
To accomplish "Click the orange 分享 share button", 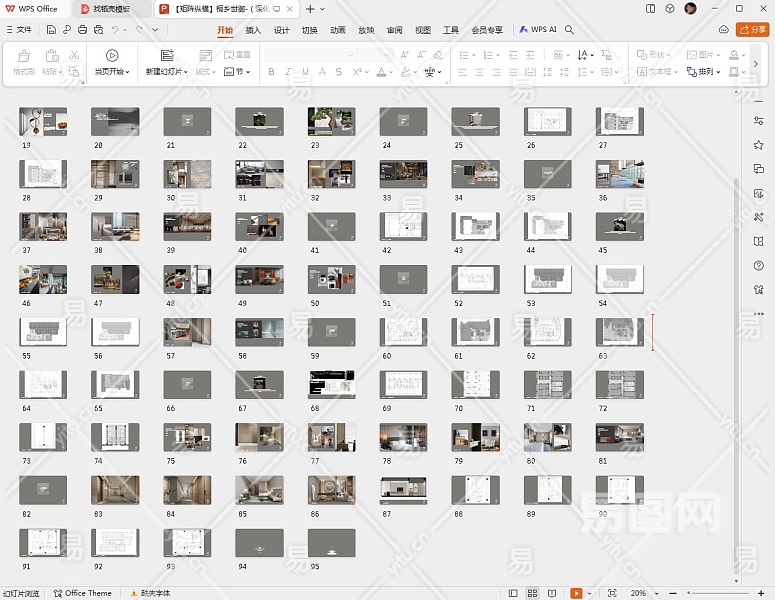I will [752, 30].
